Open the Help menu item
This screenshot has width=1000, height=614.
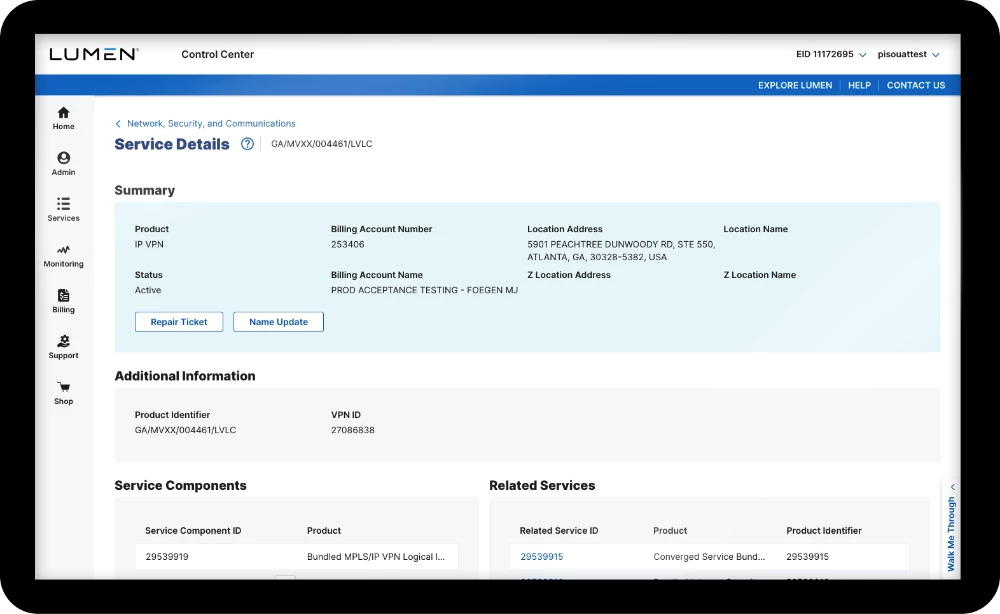859,85
